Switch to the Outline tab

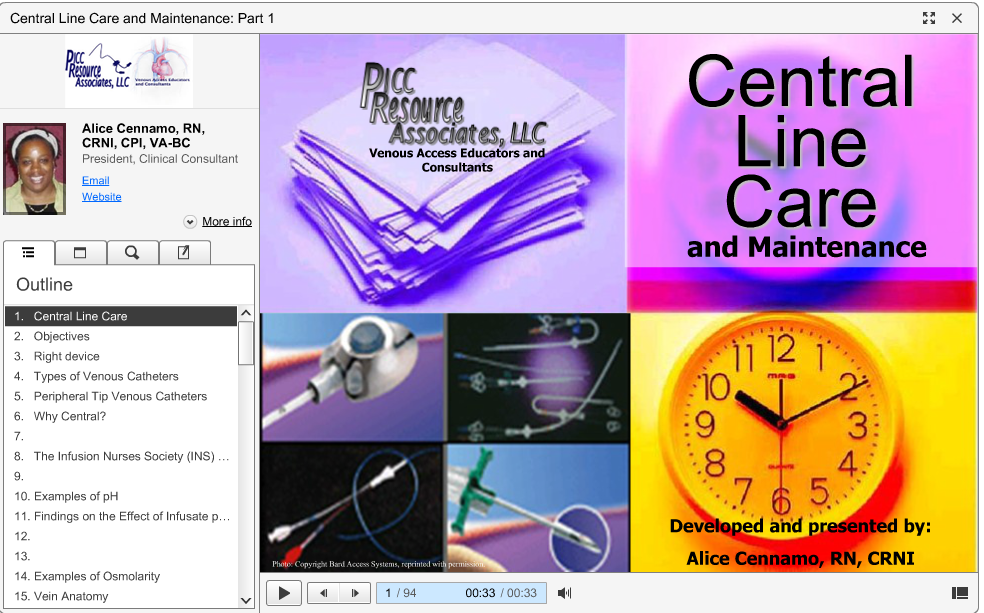29,252
